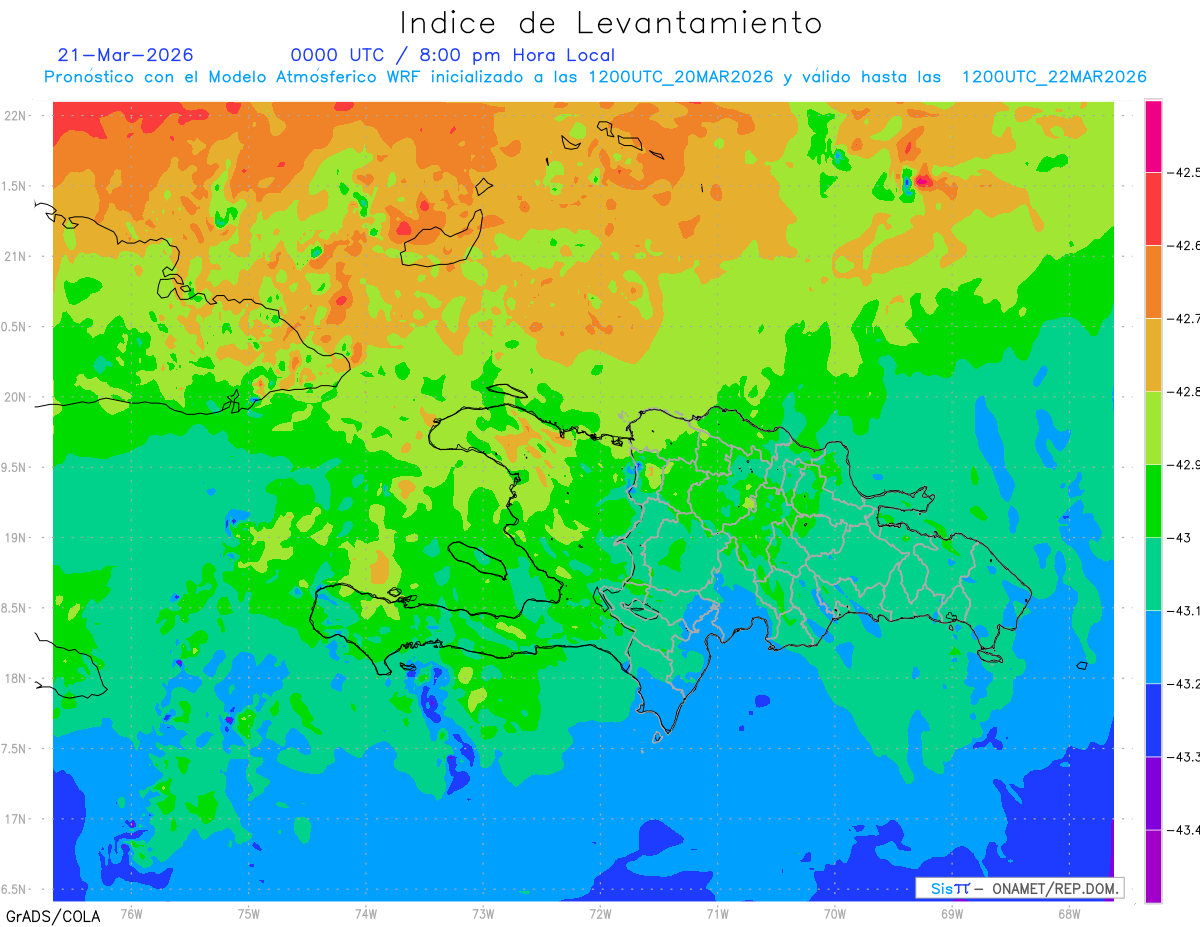Click the 1200UTC_22MAR2026 valid-until text
Viewport: 1200px width, 927px height.
(x=1054, y=77)
